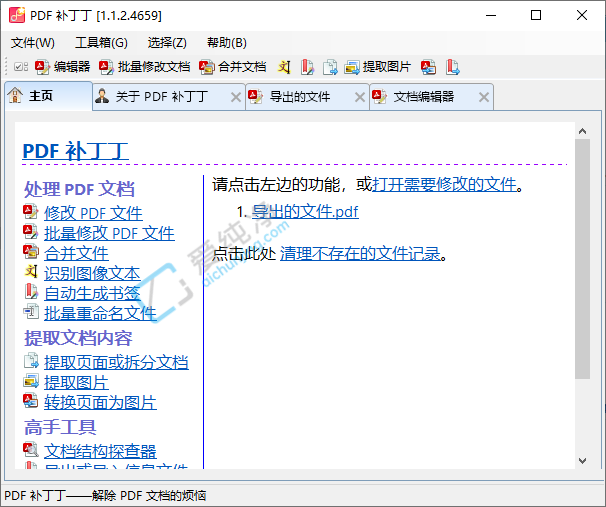The width and height of the screenshot is (606, 507).
Task: Click the auto-bookmark toolbar icon
Action: [x=307, y=67]
